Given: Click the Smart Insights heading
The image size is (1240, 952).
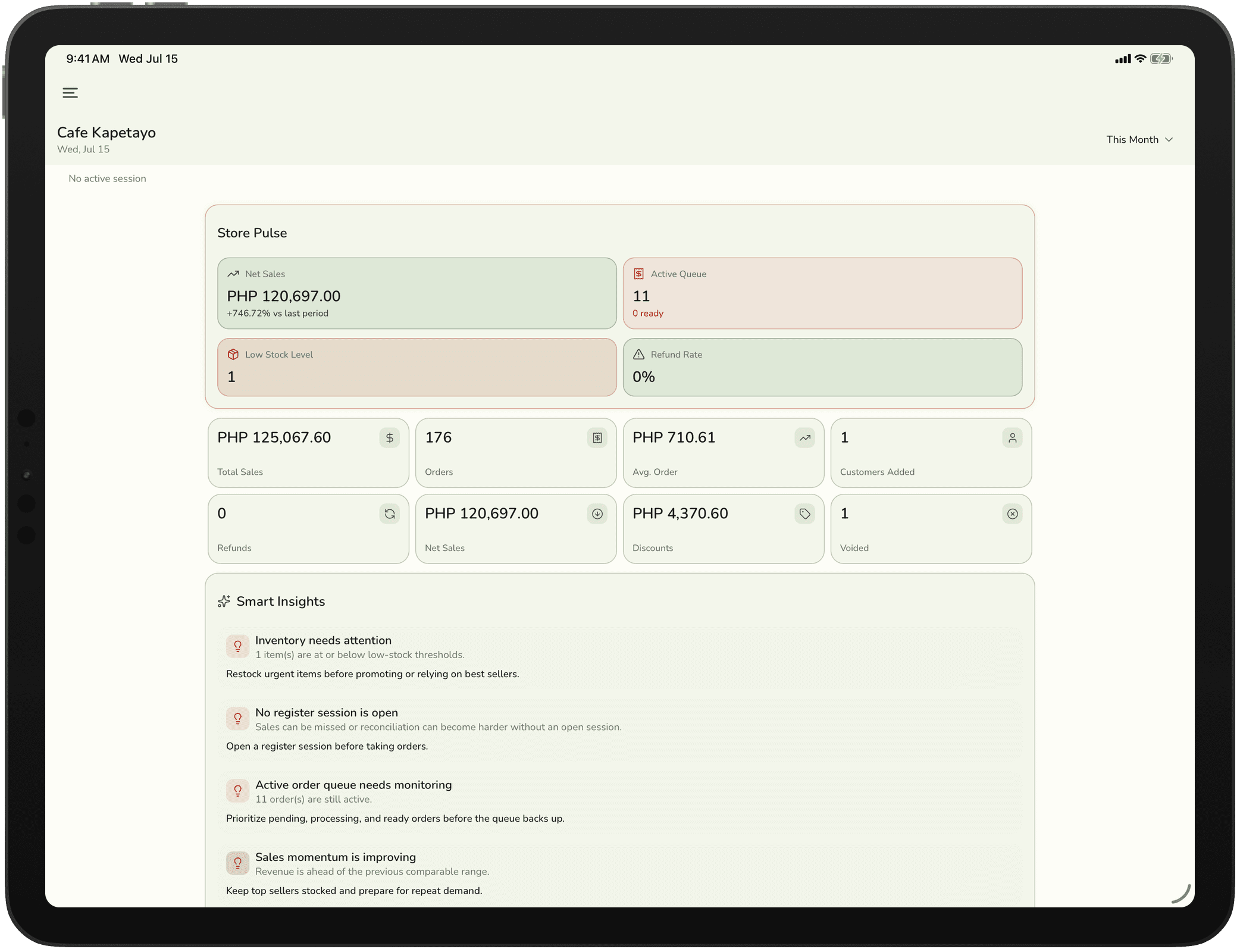Looking at the screenshot, I should click(281, 602).
